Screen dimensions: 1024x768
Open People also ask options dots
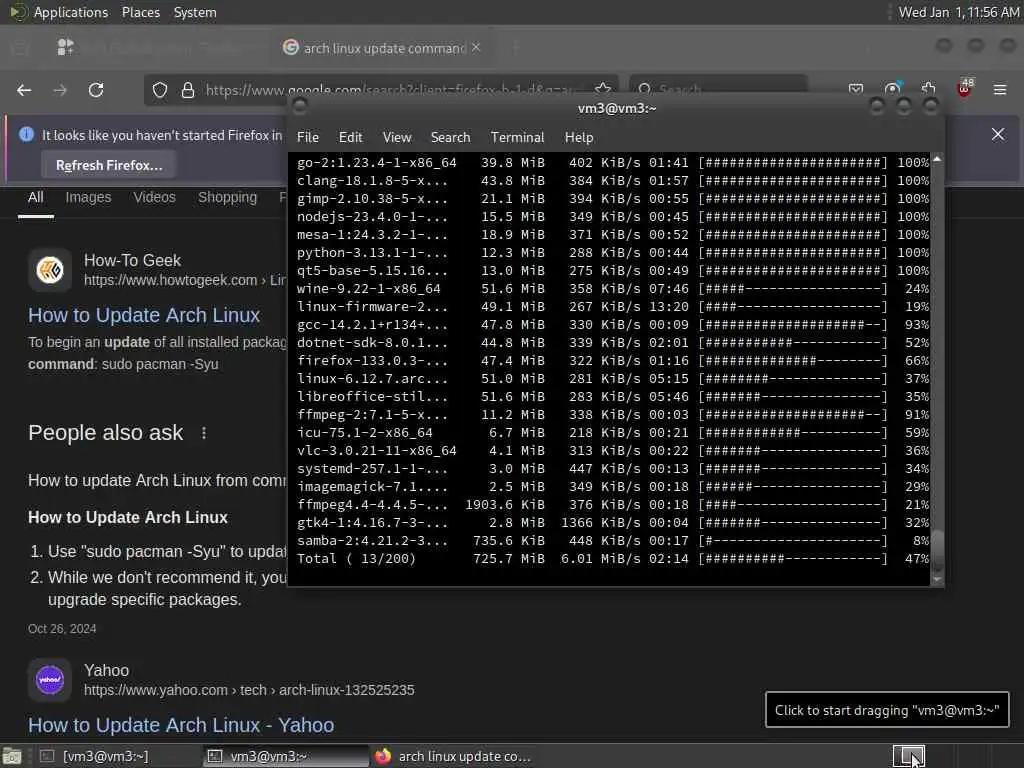(x=204, y=433)
